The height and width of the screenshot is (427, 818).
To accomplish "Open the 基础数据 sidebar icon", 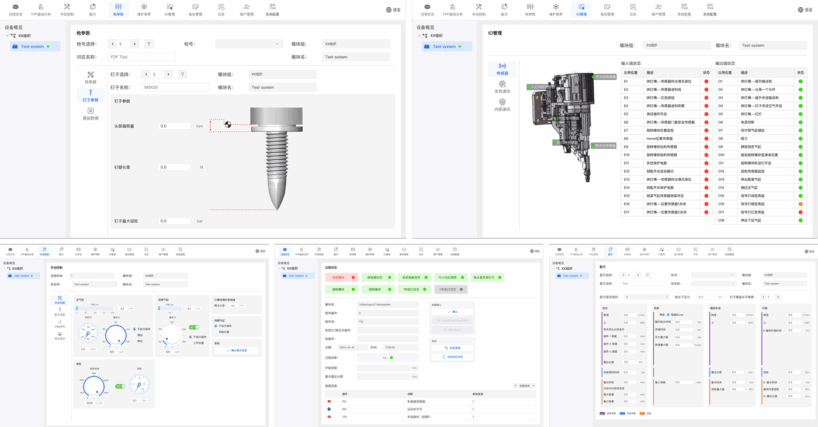I will pyautogui.click(x=91, y=113).
